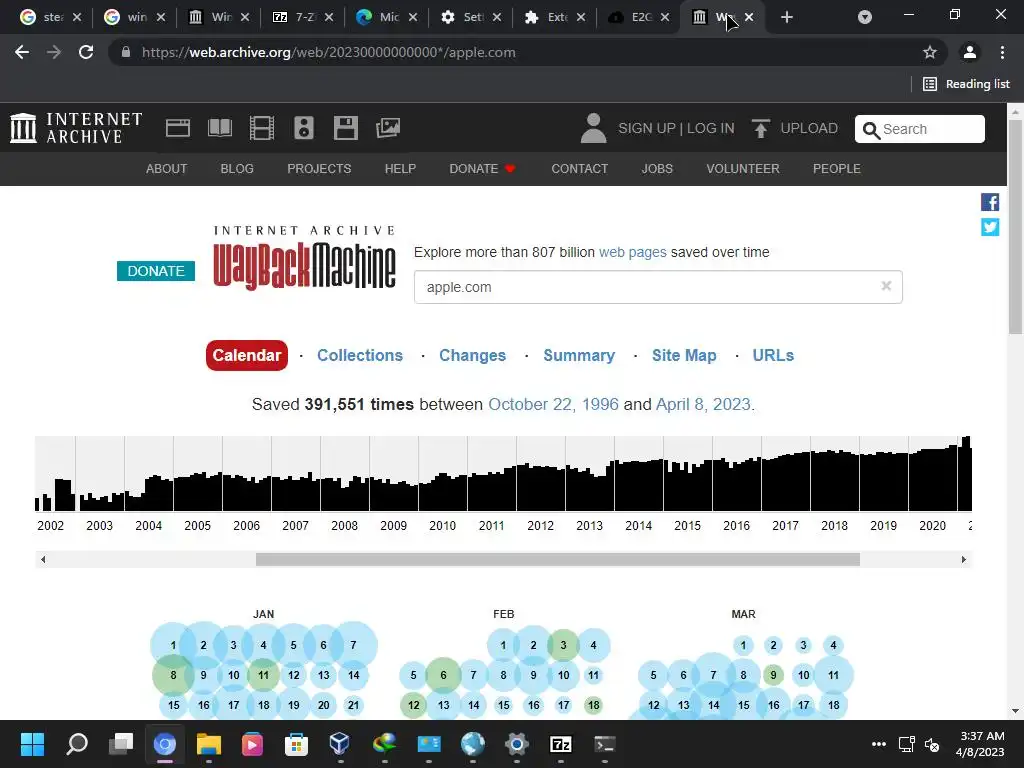Viewport: 1024px width, 768px height.
Task: Open the Internet Archive Web icon
Action: pyautogui.click(x=178, y=128)
